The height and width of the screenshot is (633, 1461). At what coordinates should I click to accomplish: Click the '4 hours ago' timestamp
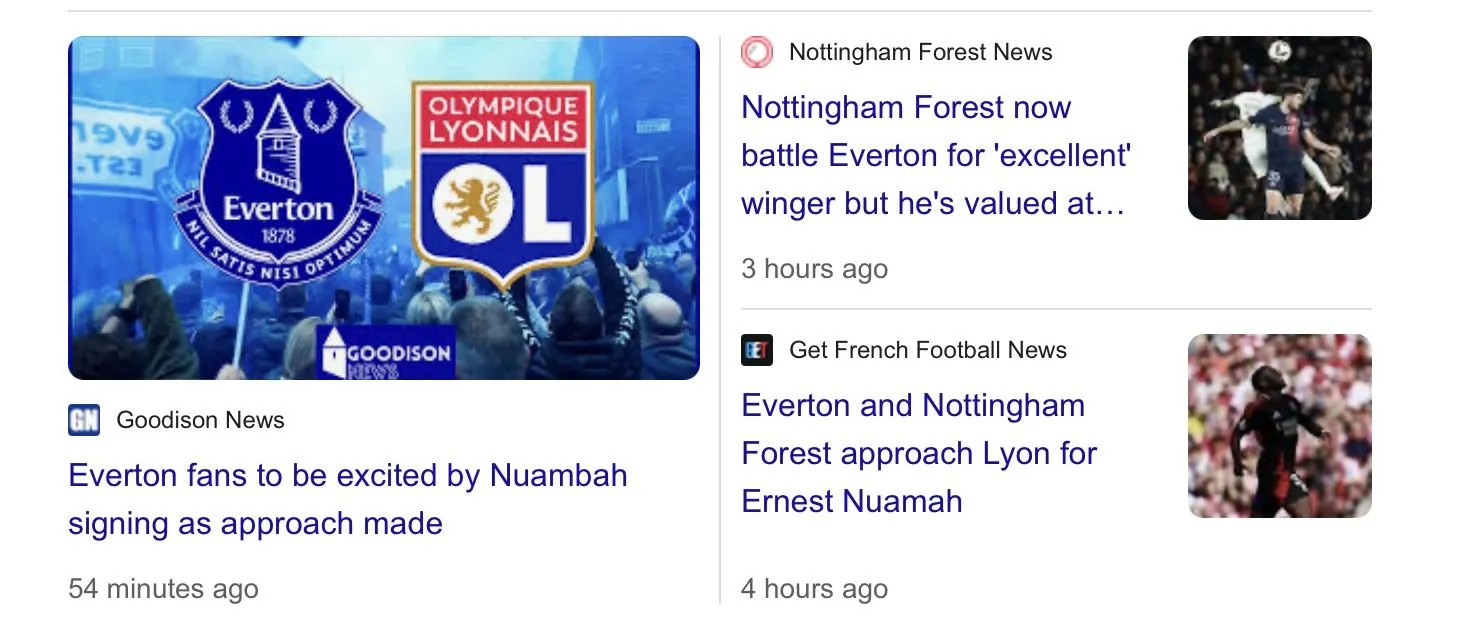coord(814,589)
